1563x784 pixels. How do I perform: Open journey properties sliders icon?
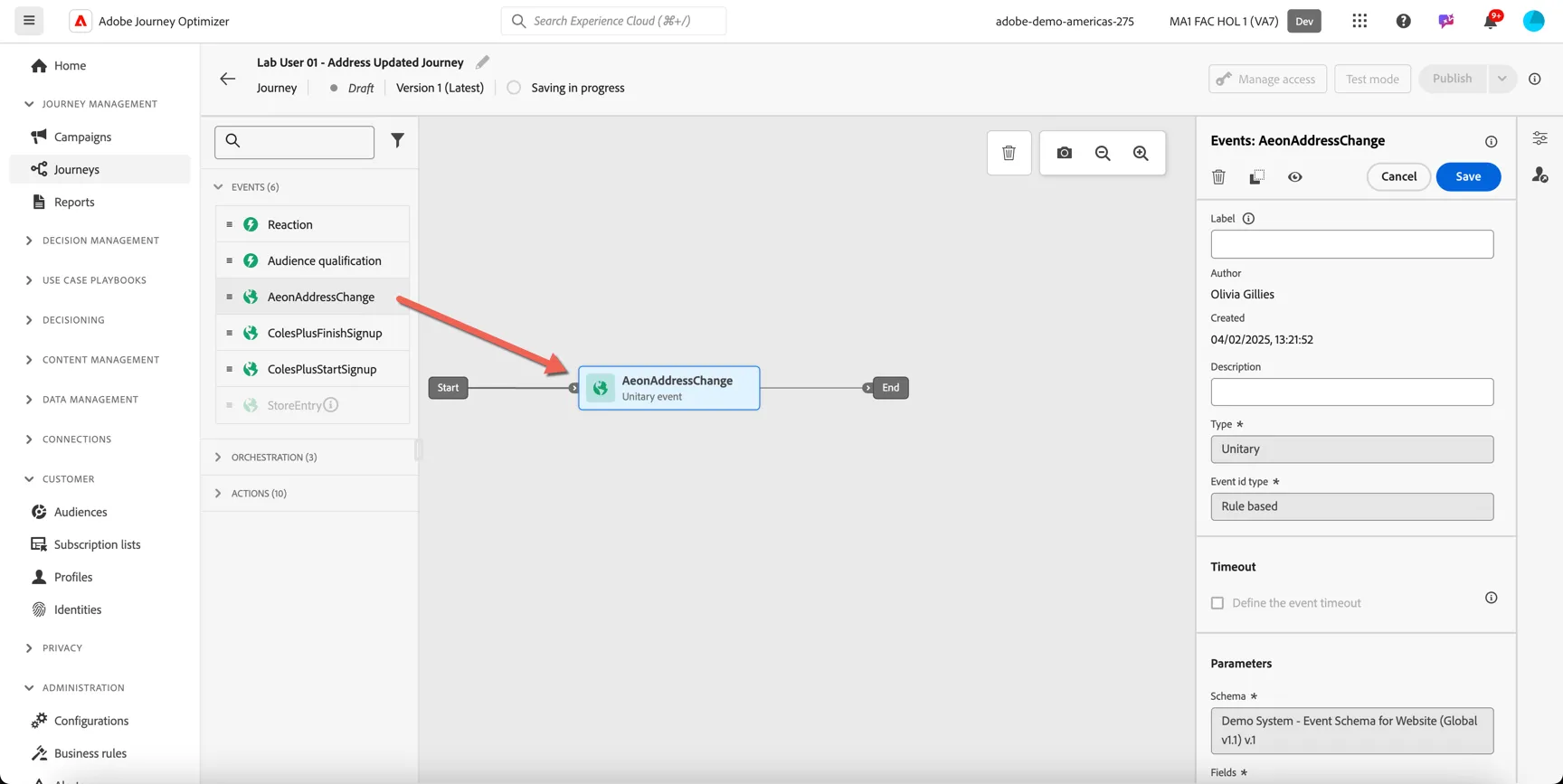(1539, 138)
